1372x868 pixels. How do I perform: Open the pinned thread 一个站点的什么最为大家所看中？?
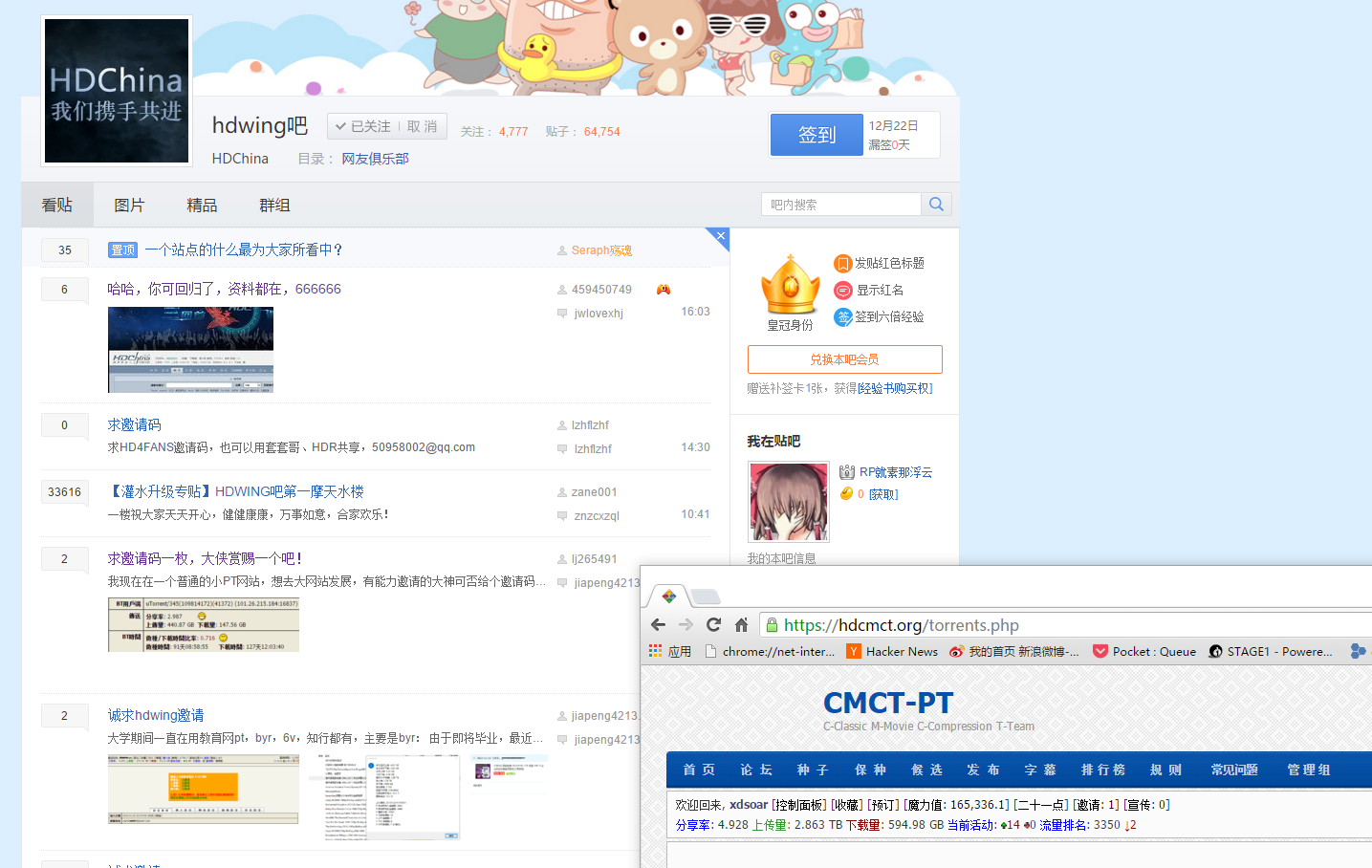[244, 250]
